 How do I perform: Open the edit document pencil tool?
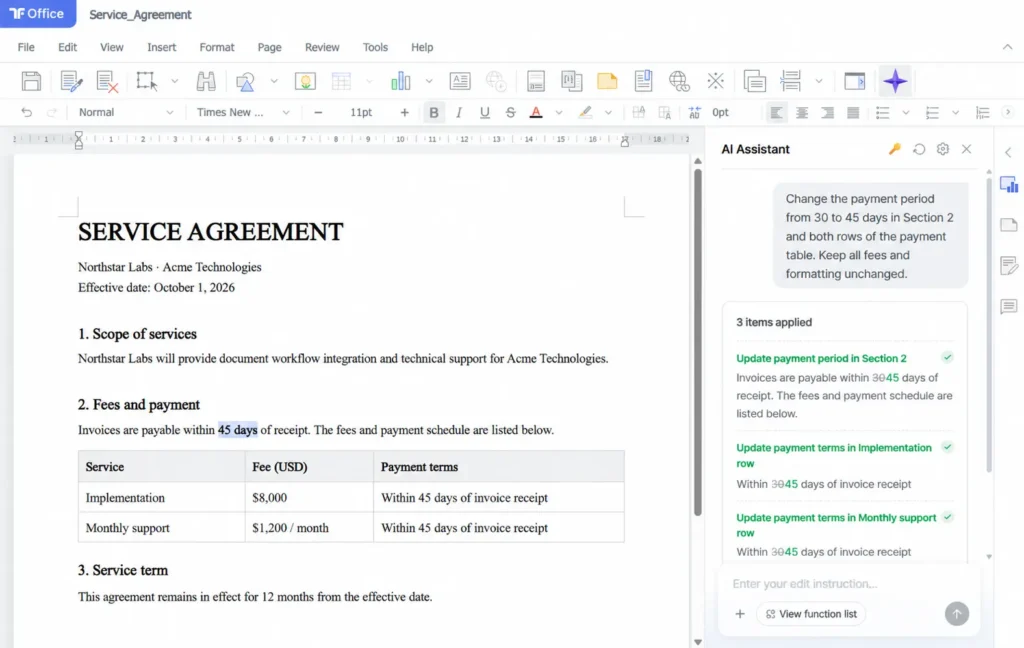click(x=71, y=82)
